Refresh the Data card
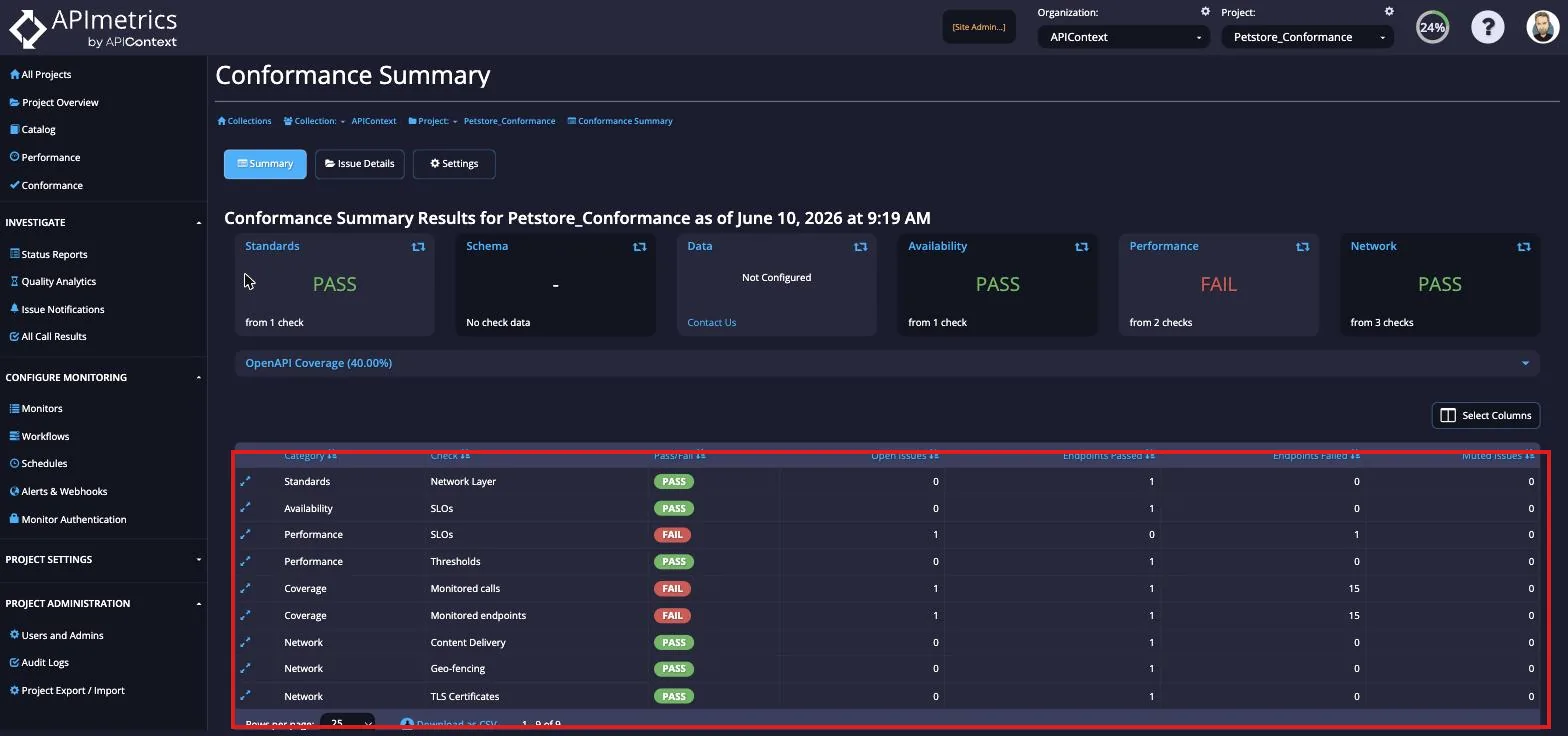This screenshot has height=736, width=1568. (860, 247)
